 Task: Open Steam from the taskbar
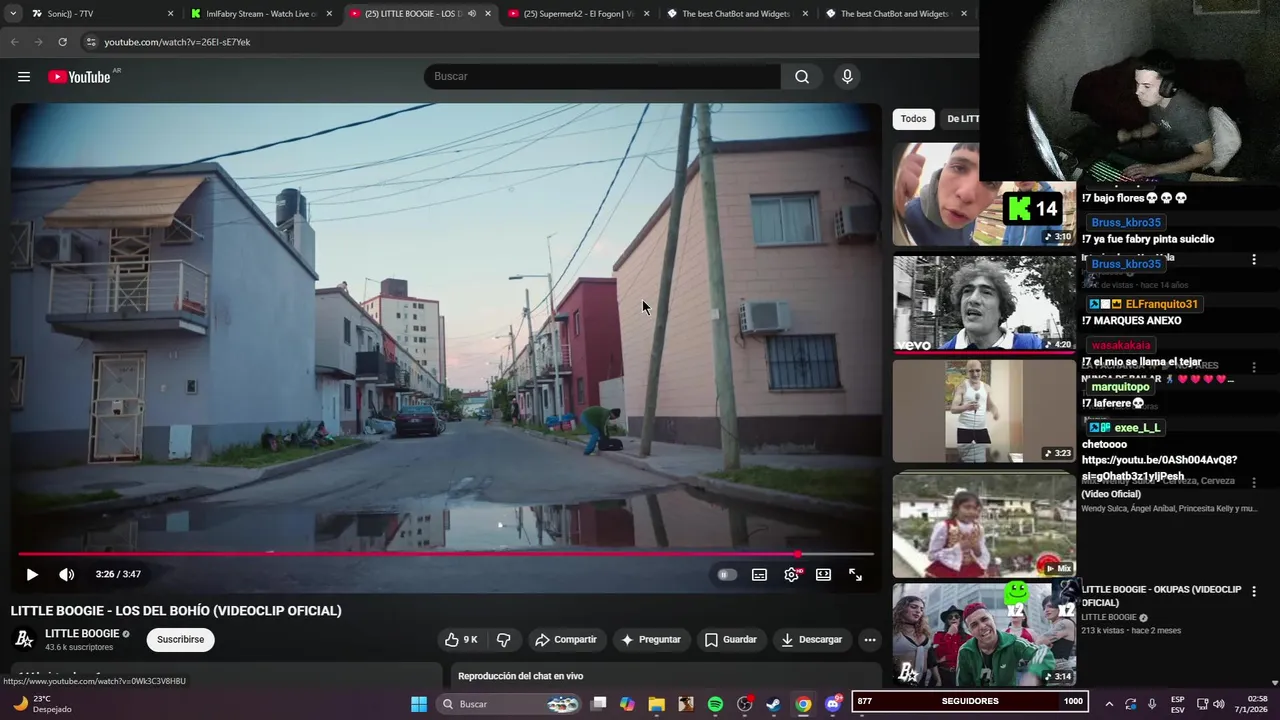click(x=773, y=704)
